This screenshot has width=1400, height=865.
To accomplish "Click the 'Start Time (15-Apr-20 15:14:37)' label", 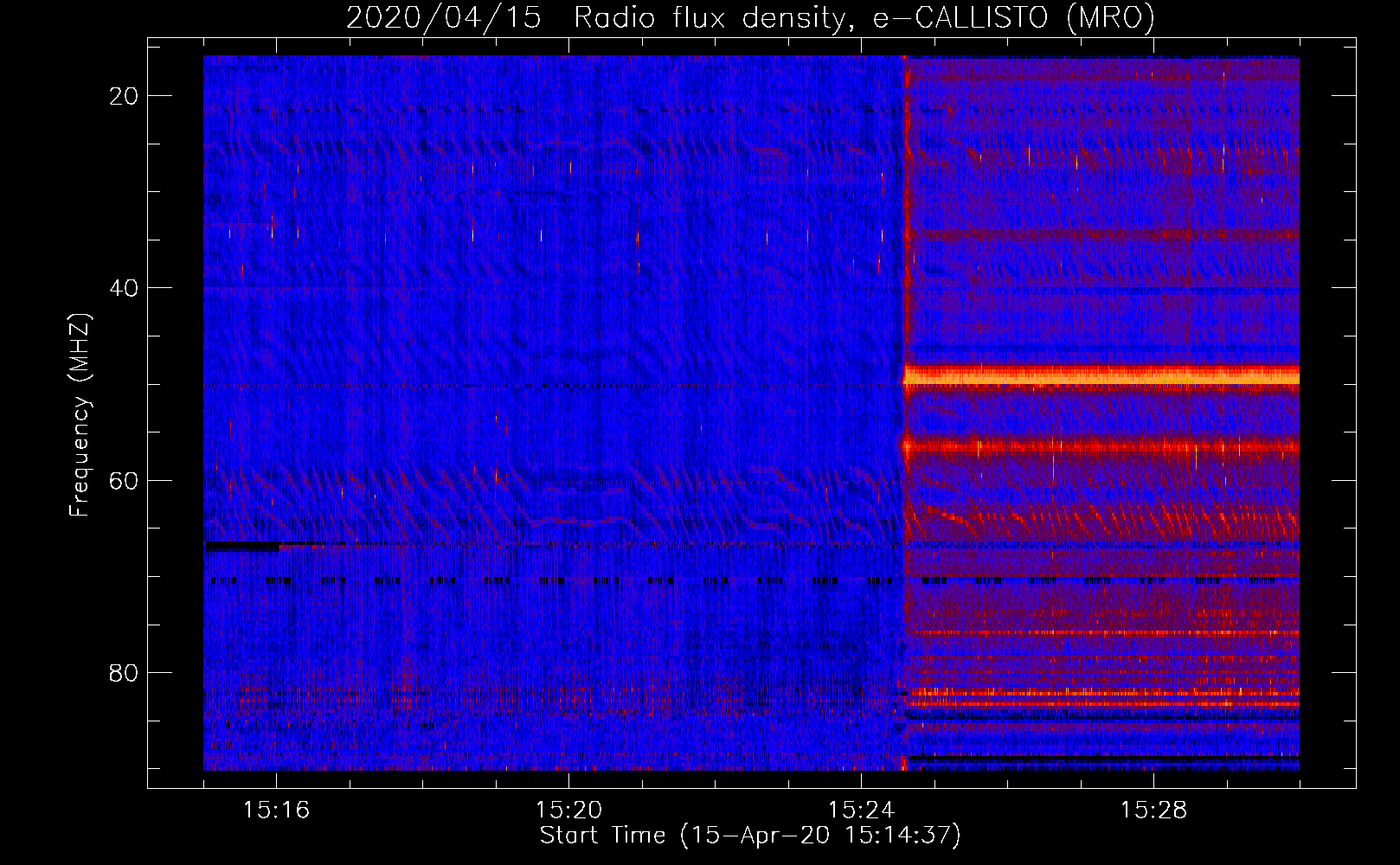I will pos(750,836).
